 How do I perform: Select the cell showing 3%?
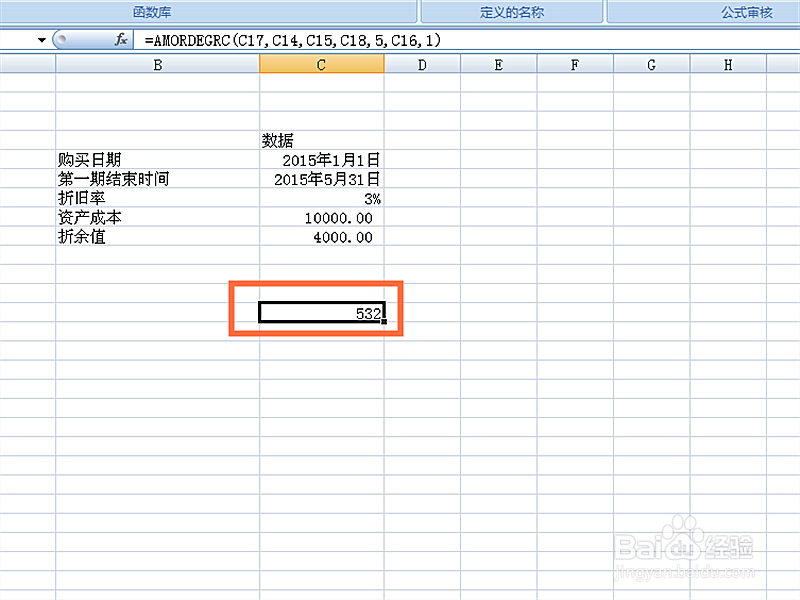[321, 198]
